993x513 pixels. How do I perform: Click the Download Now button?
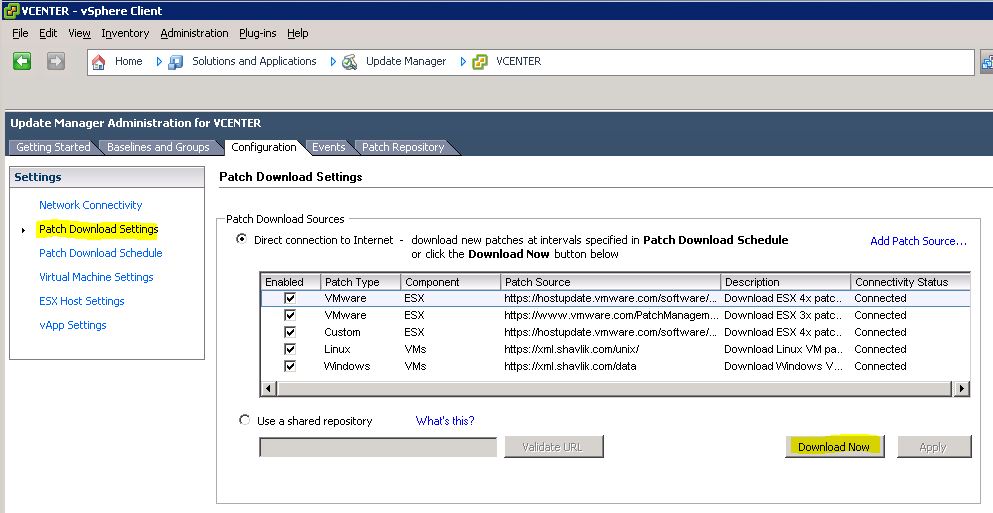[833, 447]
